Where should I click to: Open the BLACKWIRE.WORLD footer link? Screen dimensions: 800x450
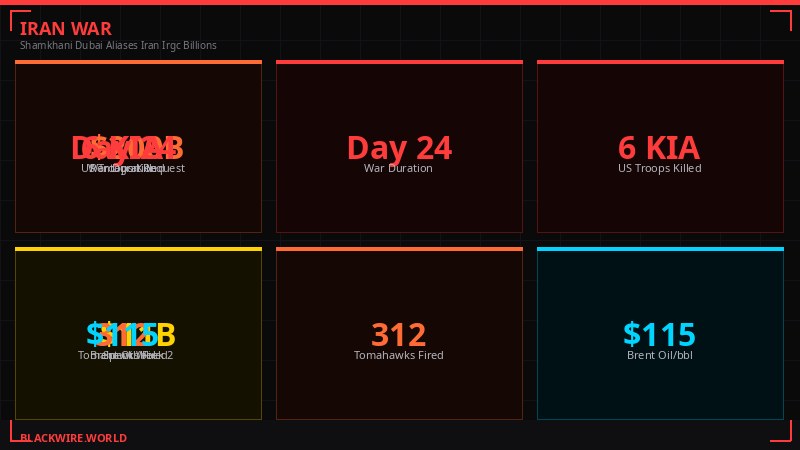coord(73,438)
